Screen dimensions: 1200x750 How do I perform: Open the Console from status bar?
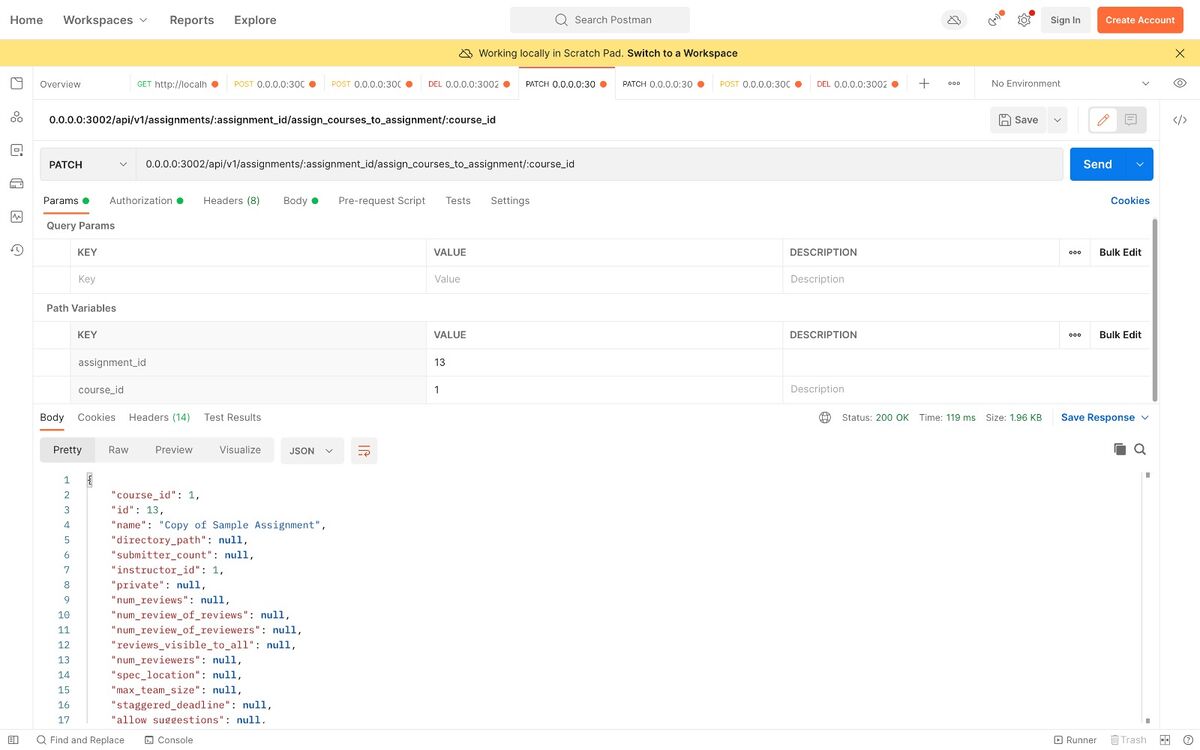coord(168,740)
